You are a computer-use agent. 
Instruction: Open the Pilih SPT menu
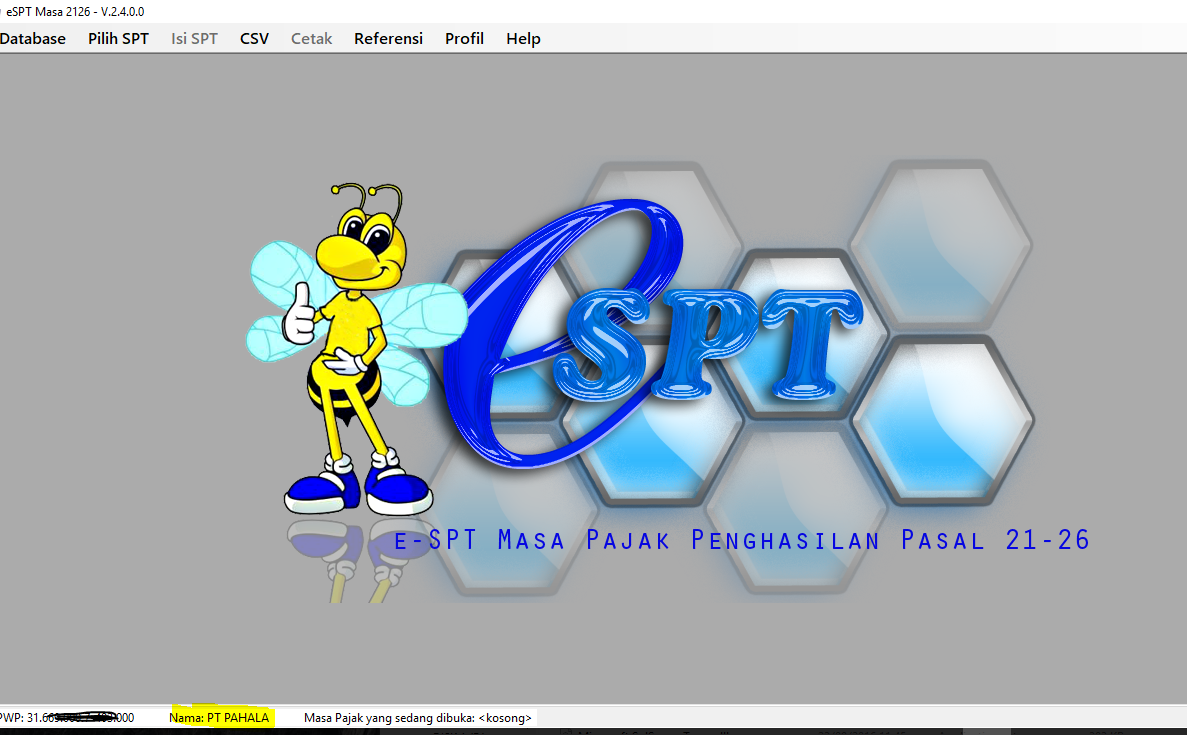118,39
